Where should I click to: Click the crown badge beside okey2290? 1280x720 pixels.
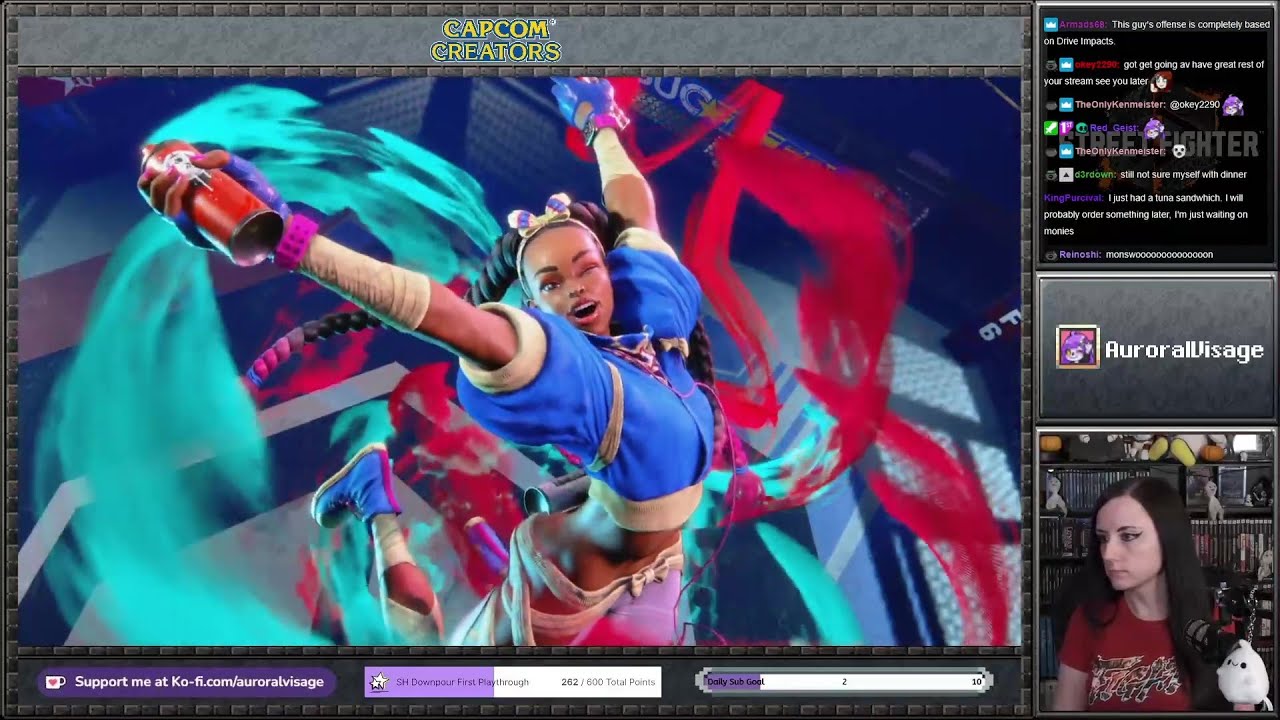coord(1066,65)
